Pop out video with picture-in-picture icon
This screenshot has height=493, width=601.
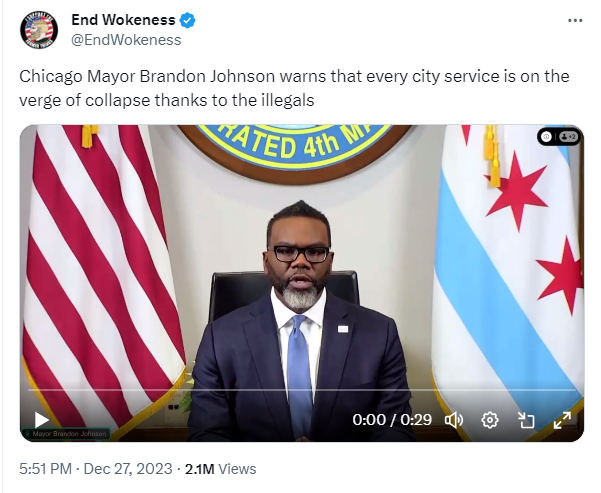click(526, 420)
